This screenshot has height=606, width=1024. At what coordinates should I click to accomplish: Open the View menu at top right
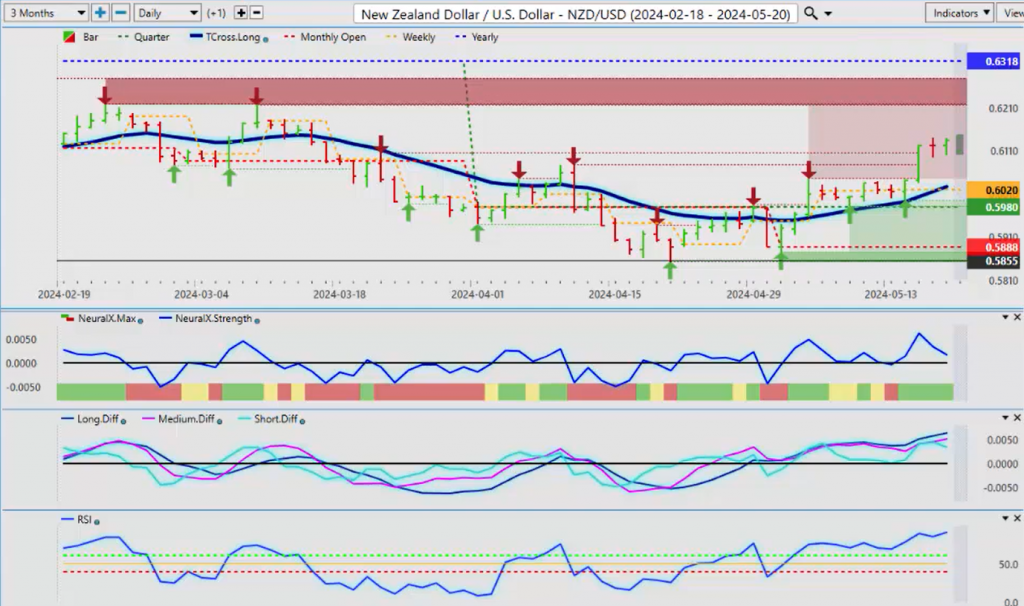click(x=1009, y=13)
